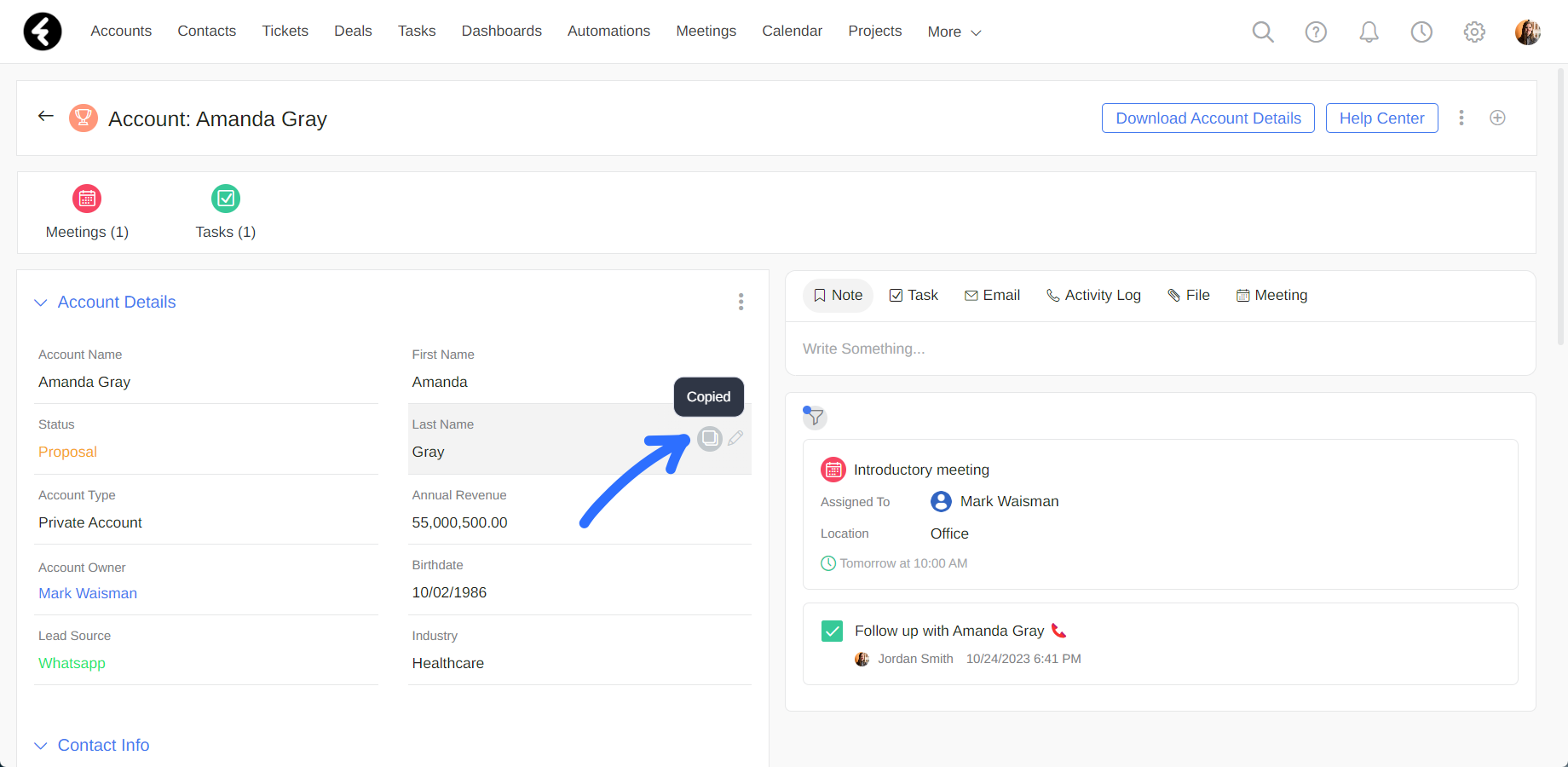Click the Annual Revenue value 55,000,500.00
Viewport: 1568px width, 767px height.
click(x=459, y=522)
